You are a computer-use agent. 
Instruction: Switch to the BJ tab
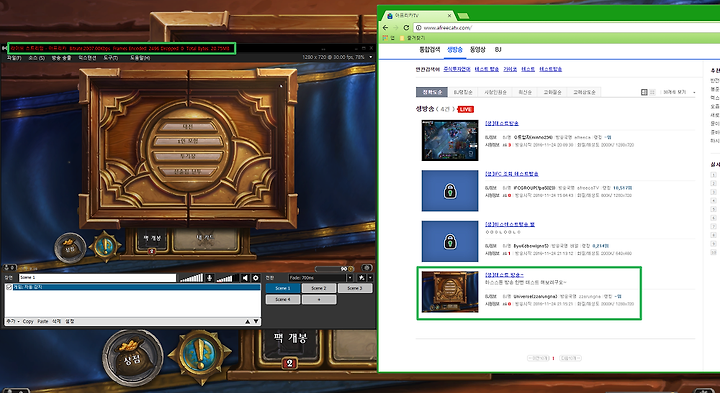tap(498, 50)
